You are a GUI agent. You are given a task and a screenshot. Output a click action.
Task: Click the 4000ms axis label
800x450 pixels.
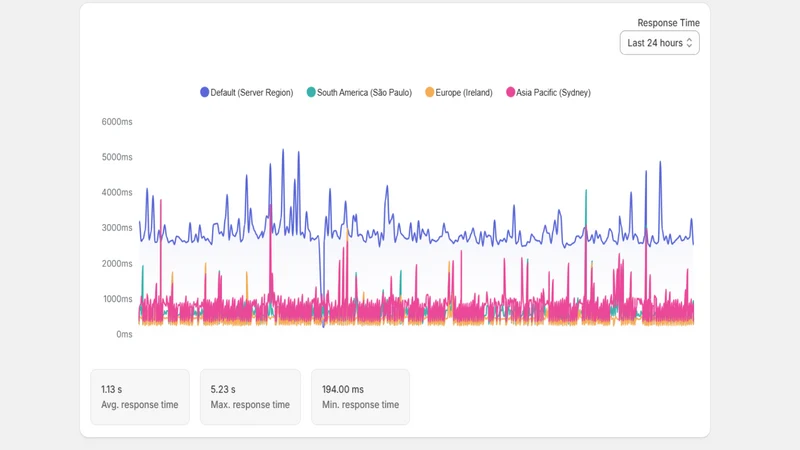117,192
